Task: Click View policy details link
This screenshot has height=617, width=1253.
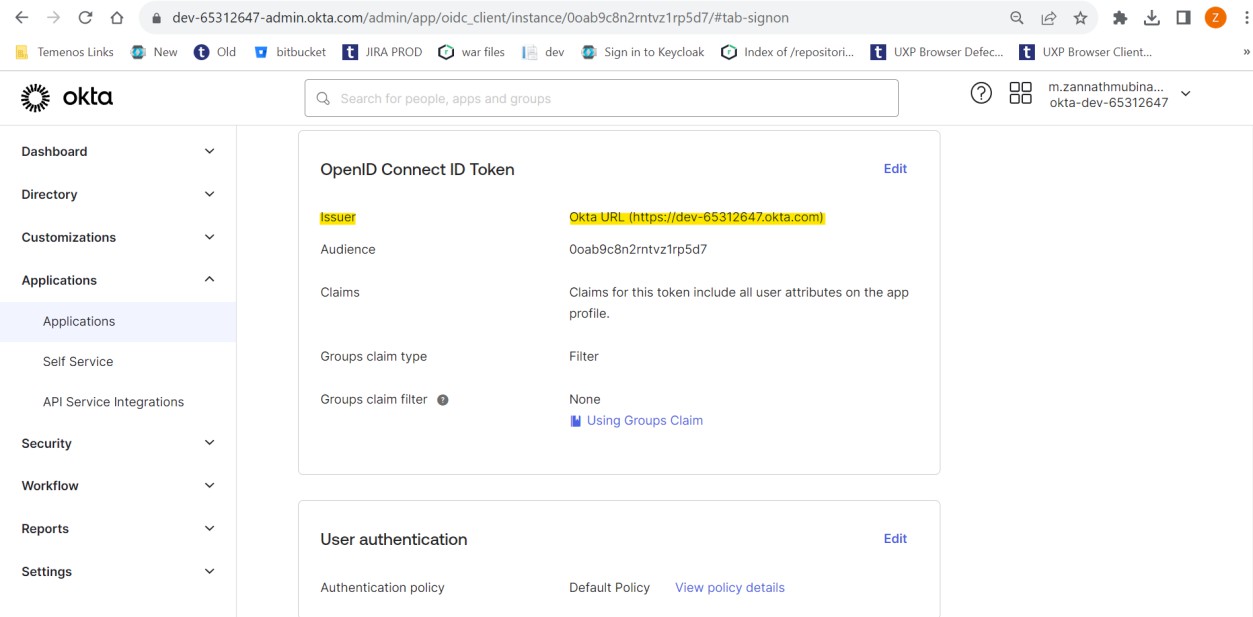Action: click(x=729, y=587)
